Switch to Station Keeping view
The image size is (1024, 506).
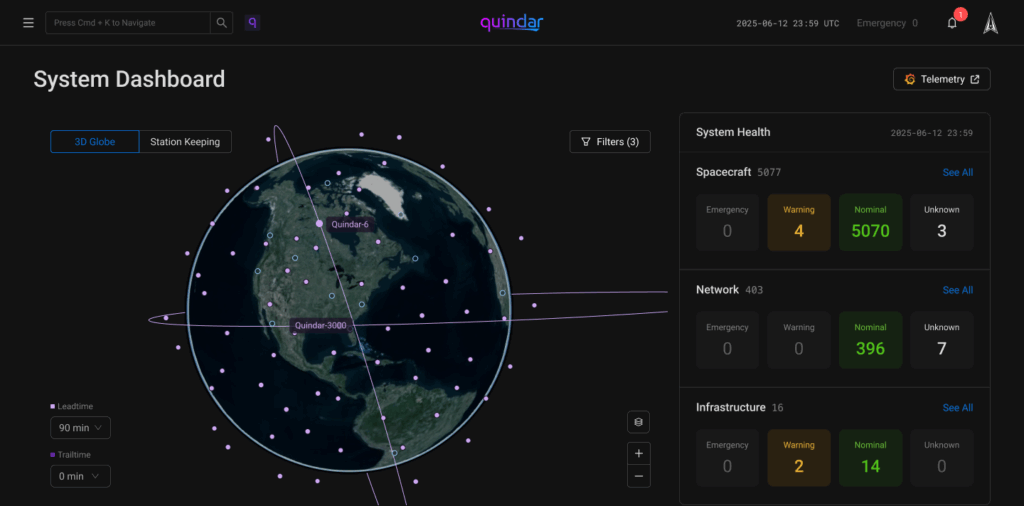[x=185, y=142]
